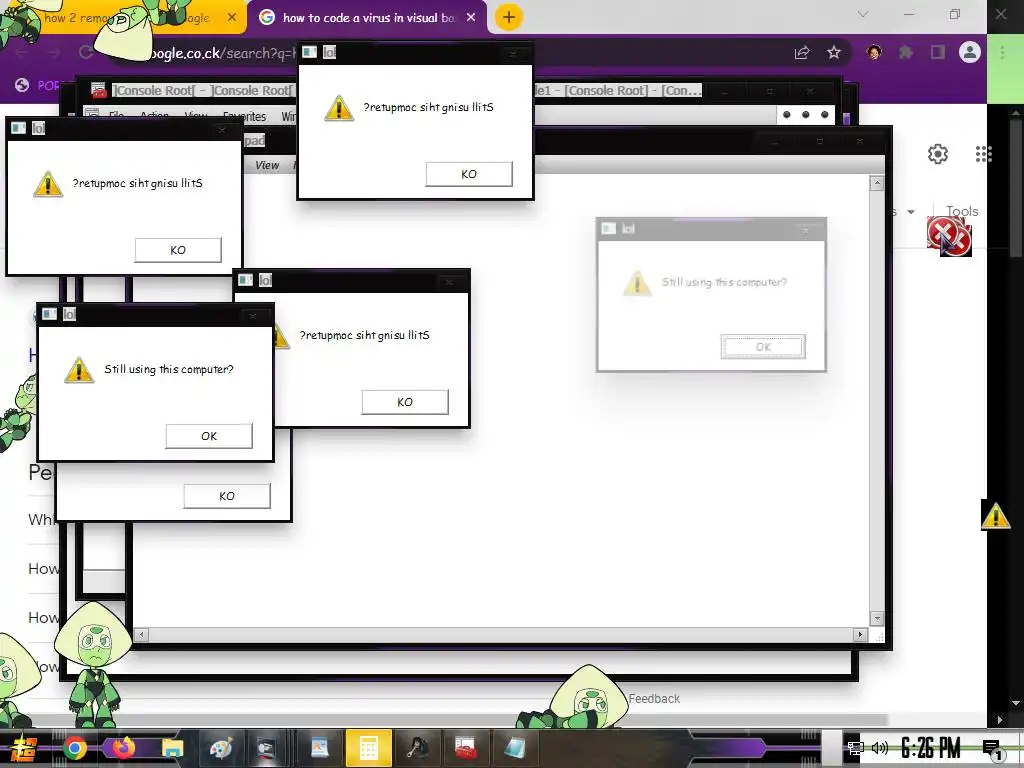
Task: Click OK in the faded lol dialog
Action: click(x=763, y=347)
